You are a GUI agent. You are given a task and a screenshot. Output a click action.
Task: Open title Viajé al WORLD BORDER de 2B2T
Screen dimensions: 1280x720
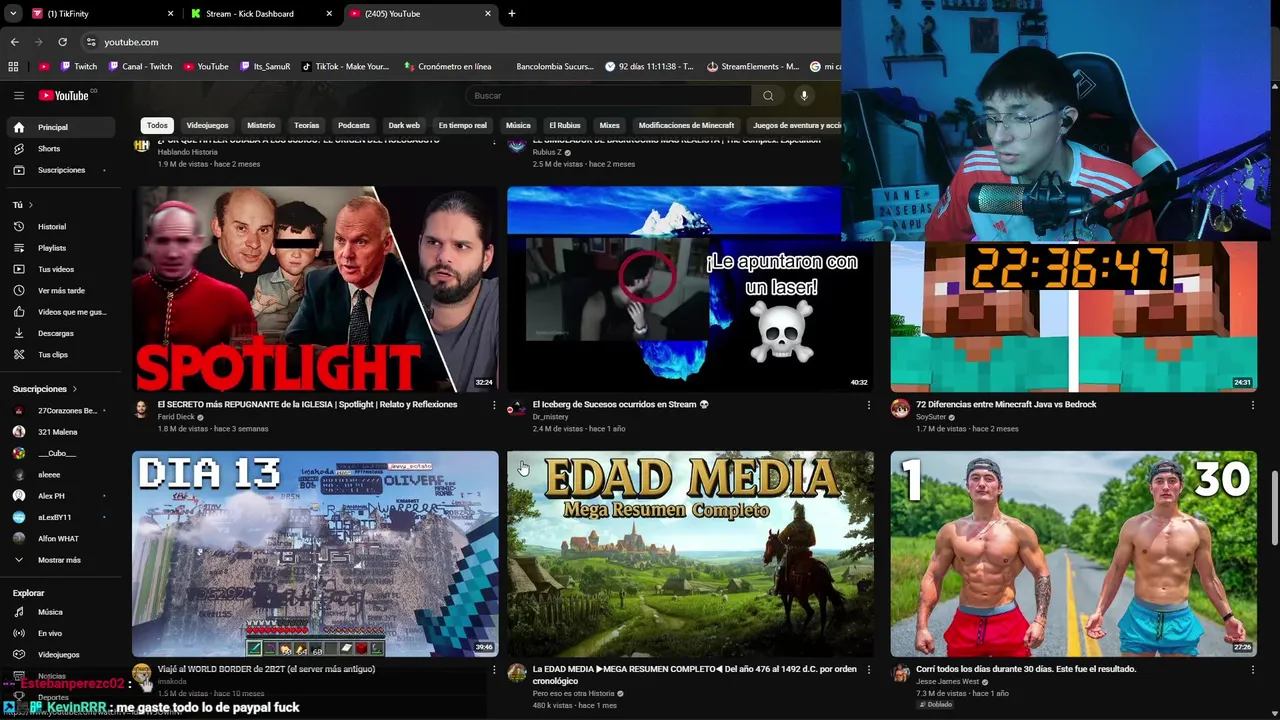point(266,669)
